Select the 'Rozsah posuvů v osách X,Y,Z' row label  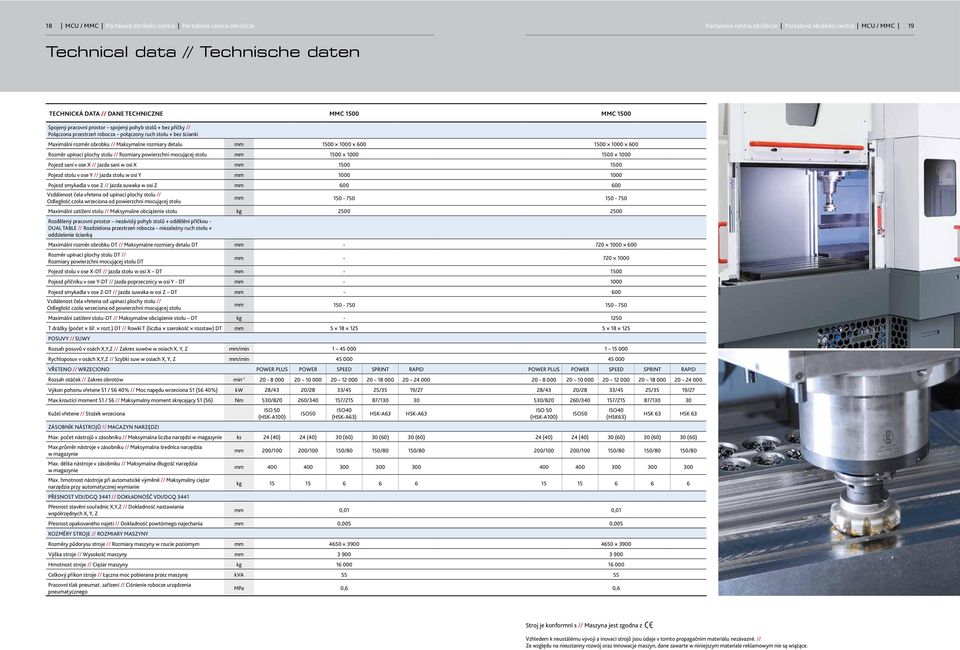click(118, 349)
